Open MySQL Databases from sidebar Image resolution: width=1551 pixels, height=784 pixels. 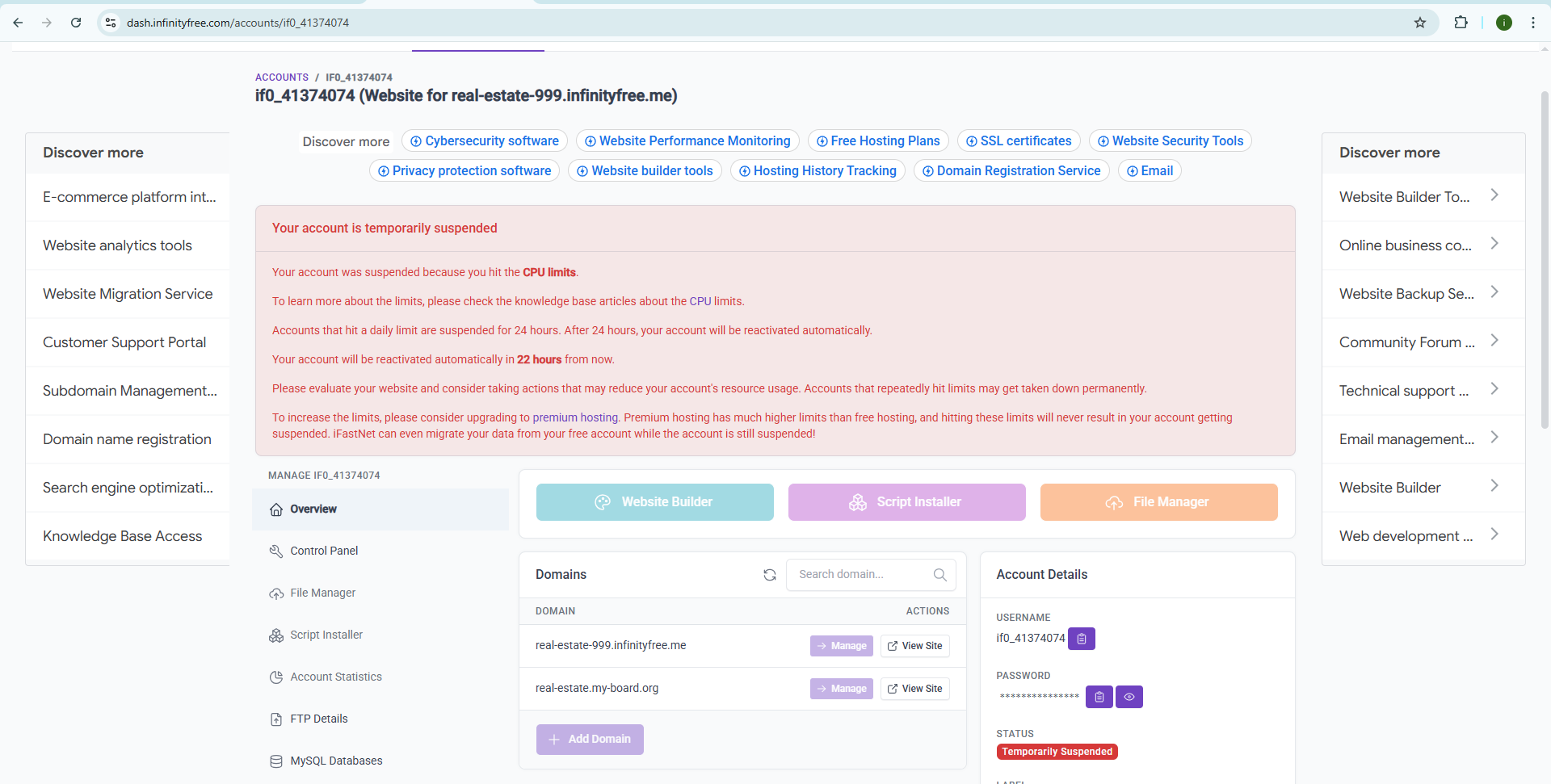tap(336, 761)
